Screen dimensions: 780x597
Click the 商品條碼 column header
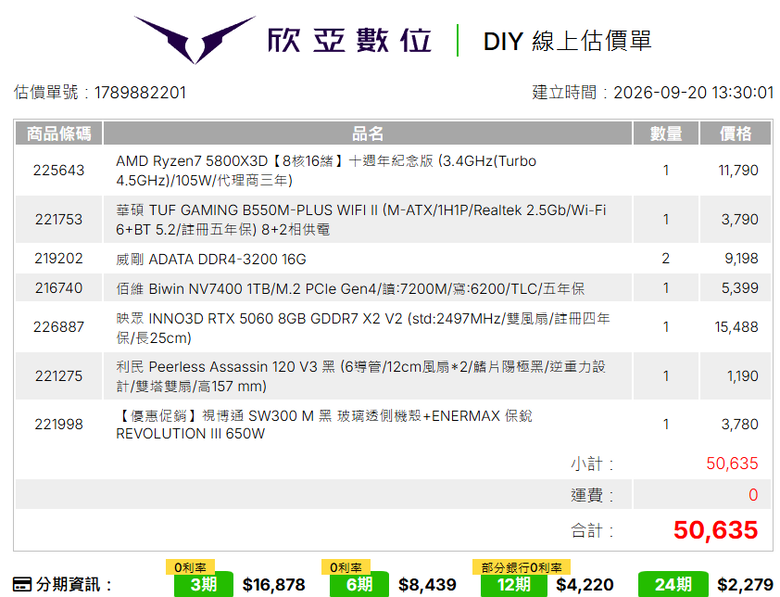click(x=59, y=133)
